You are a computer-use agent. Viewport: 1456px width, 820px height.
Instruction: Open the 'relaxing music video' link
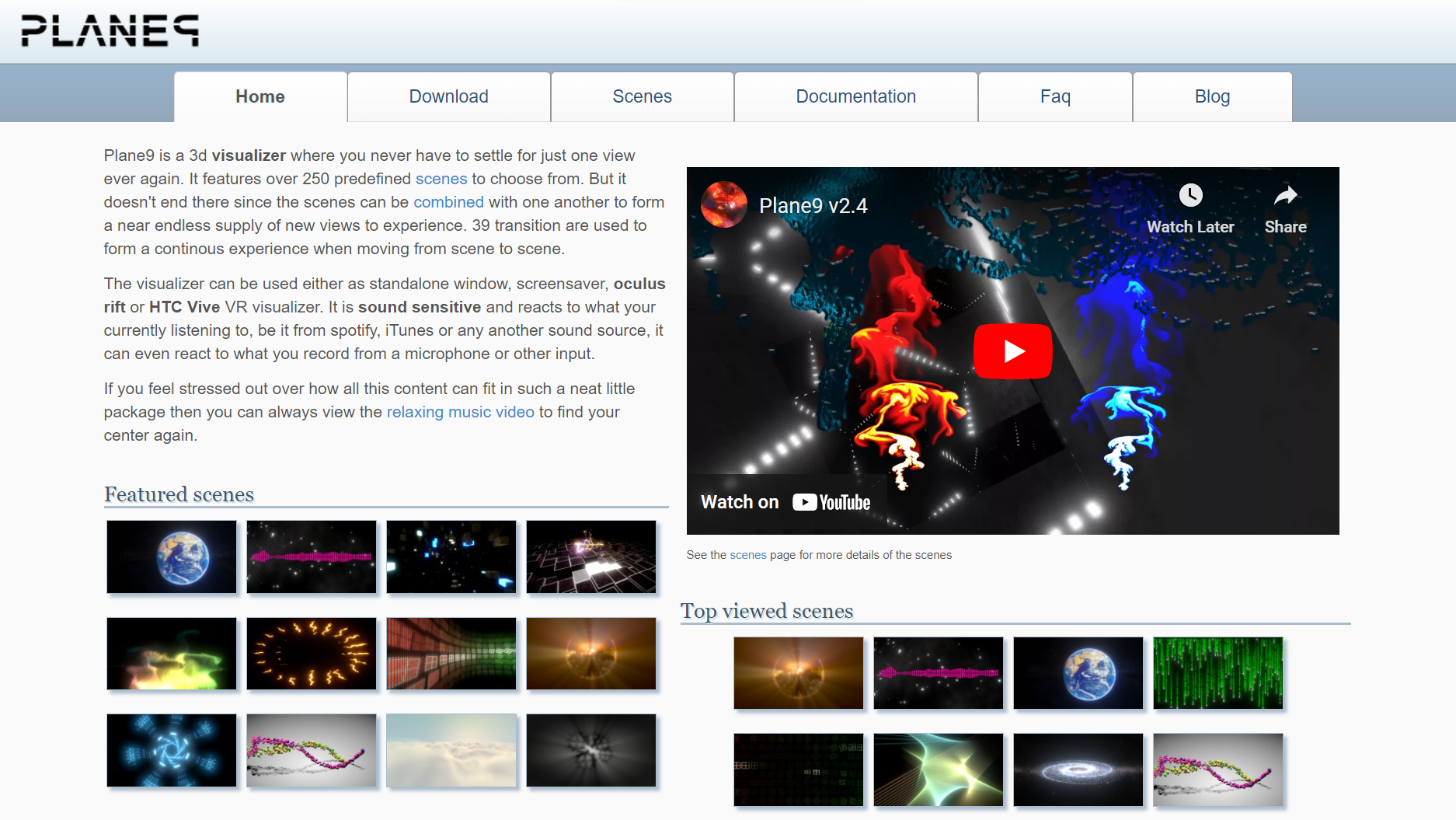(461, 412)
